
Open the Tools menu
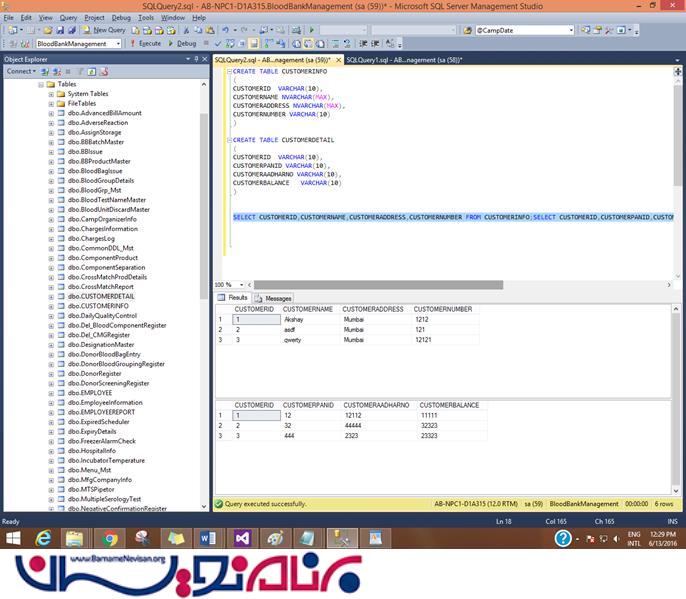point(146,17)
